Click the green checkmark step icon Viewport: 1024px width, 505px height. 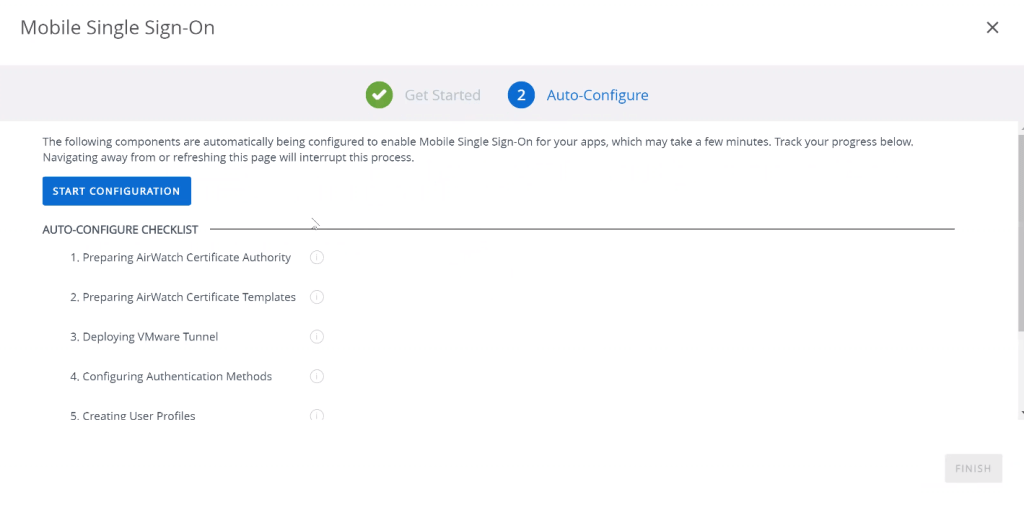pyautogui.click(x=379, y=95)
